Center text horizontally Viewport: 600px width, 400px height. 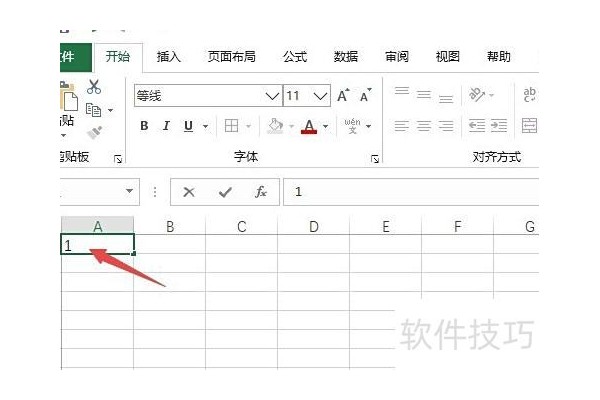(424, 126)
